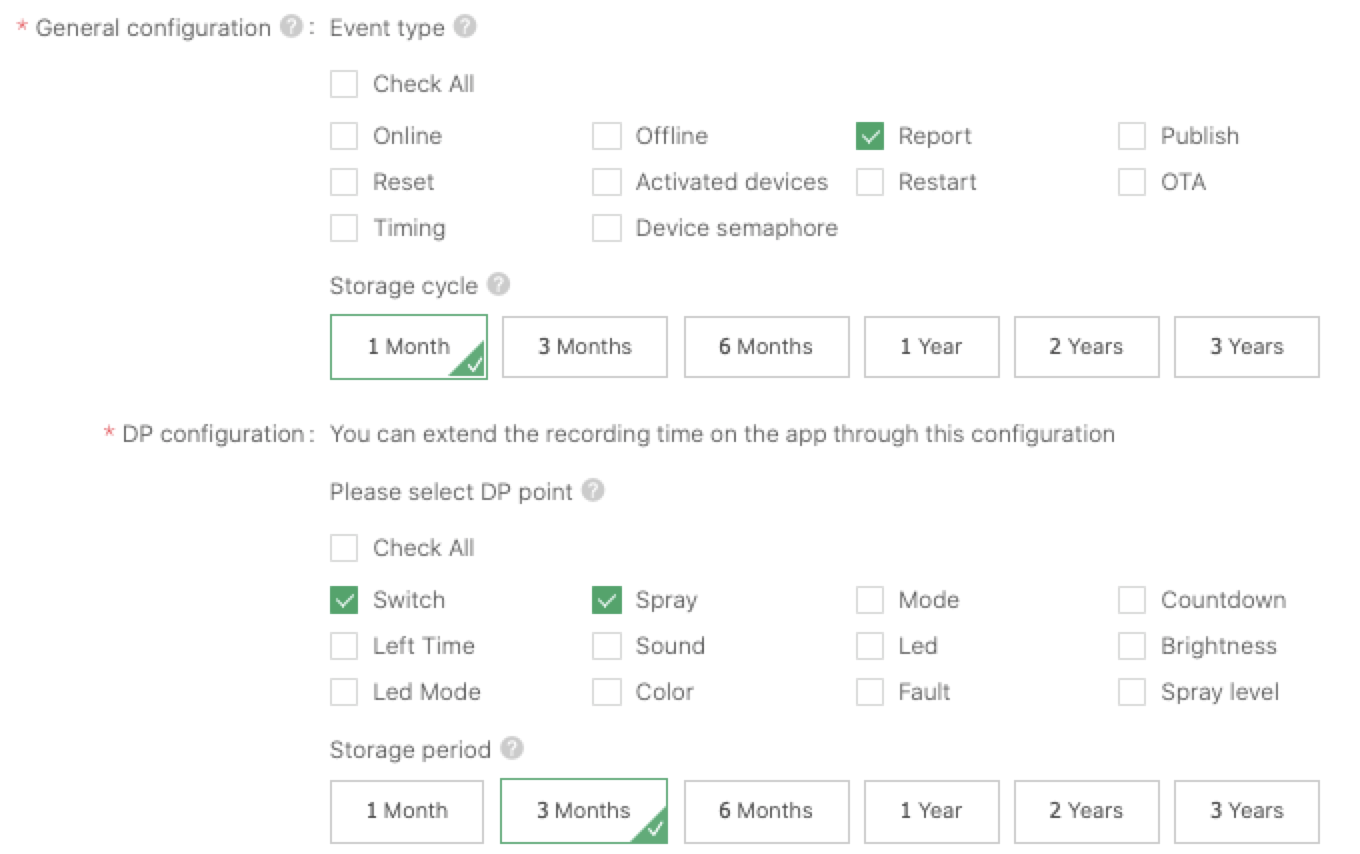The image size is (1360, 854).
Task: Click the 'DP configuration' label text
Action: click(x=212, y=434)
